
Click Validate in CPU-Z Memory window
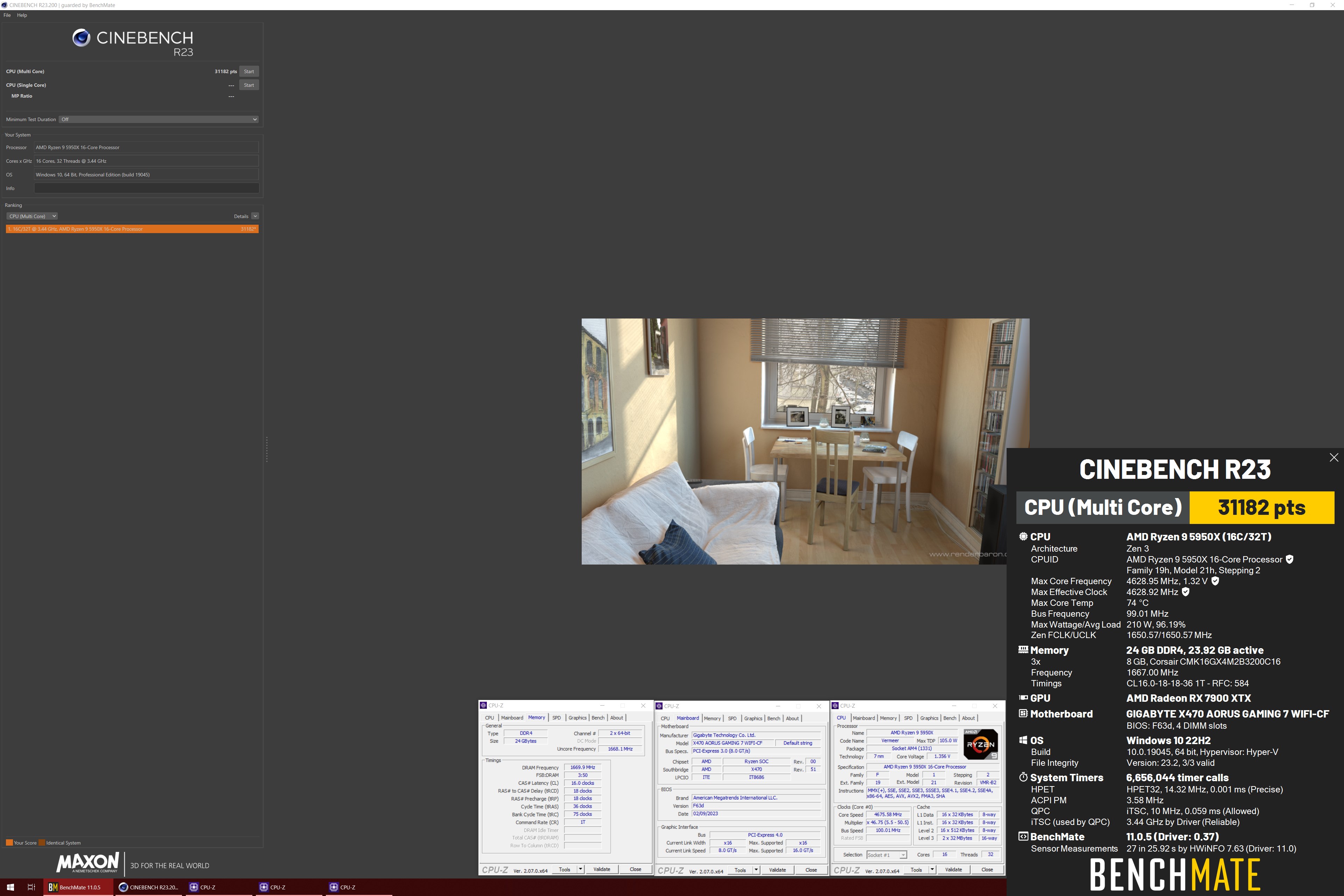tap(602, 869)
